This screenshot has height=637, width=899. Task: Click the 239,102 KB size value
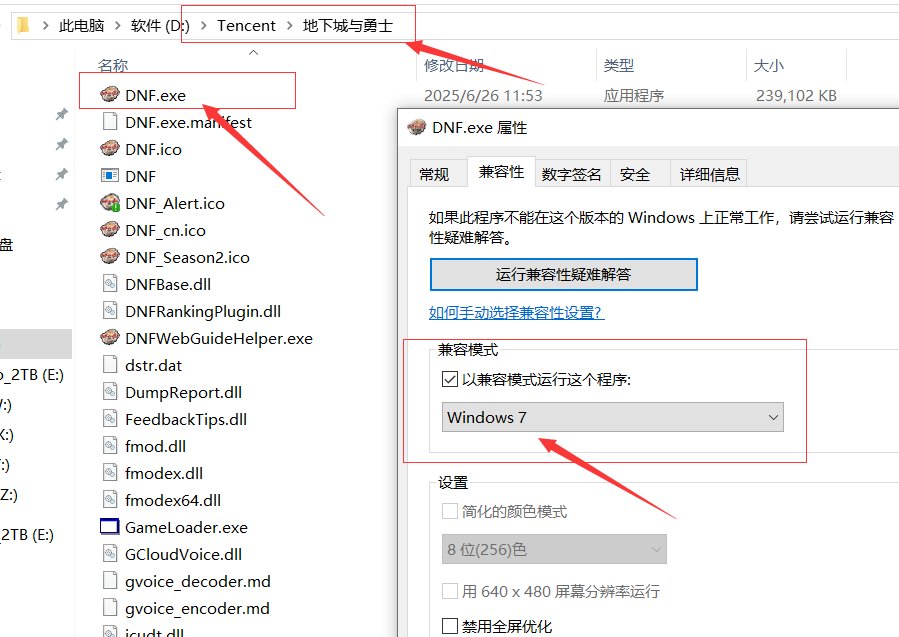pyautogui.click(x=796, y=95)
